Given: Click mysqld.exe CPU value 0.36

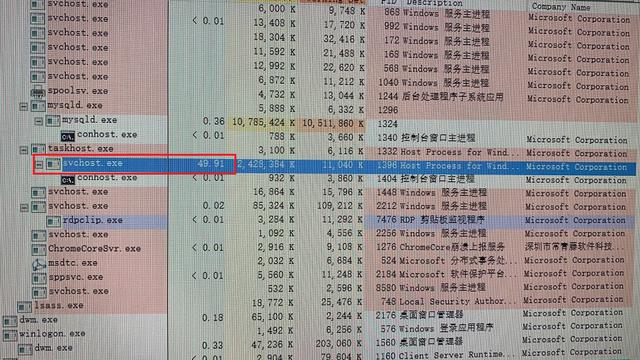Looking at the screenshot, I should (213, 121).
